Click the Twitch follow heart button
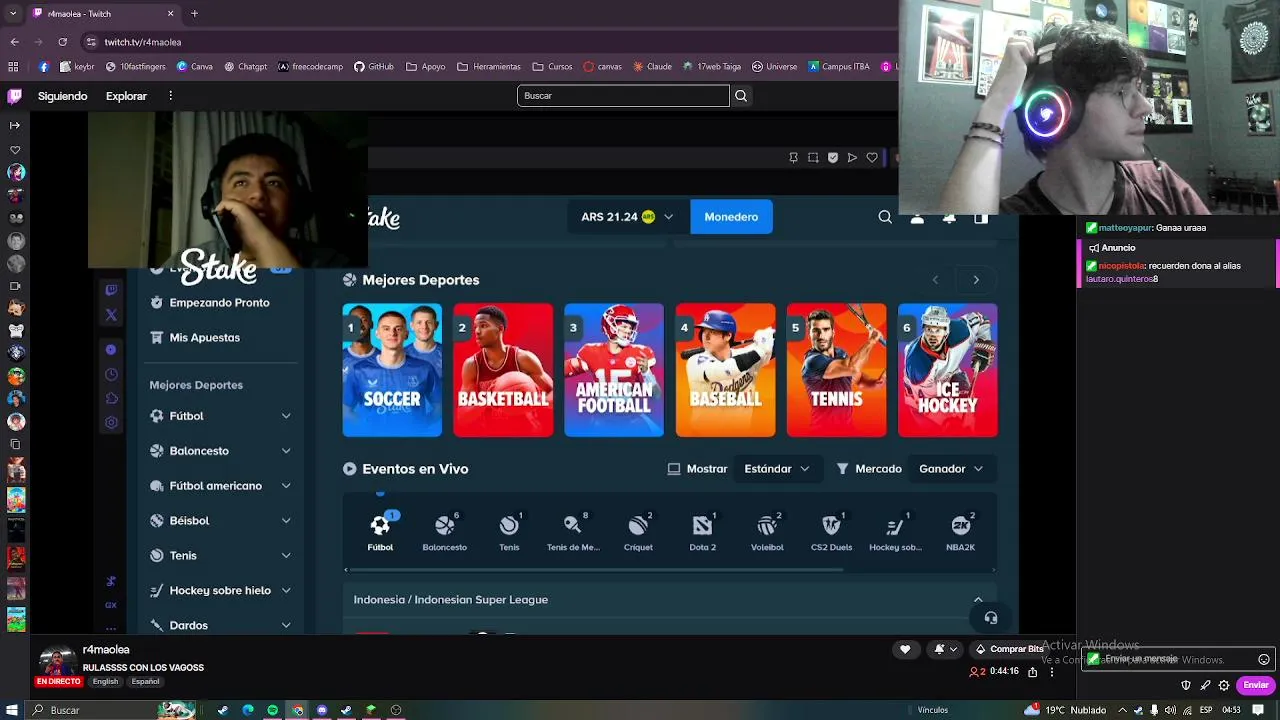The width and height of the screenshot is (1280, 720). coord(905,649)
